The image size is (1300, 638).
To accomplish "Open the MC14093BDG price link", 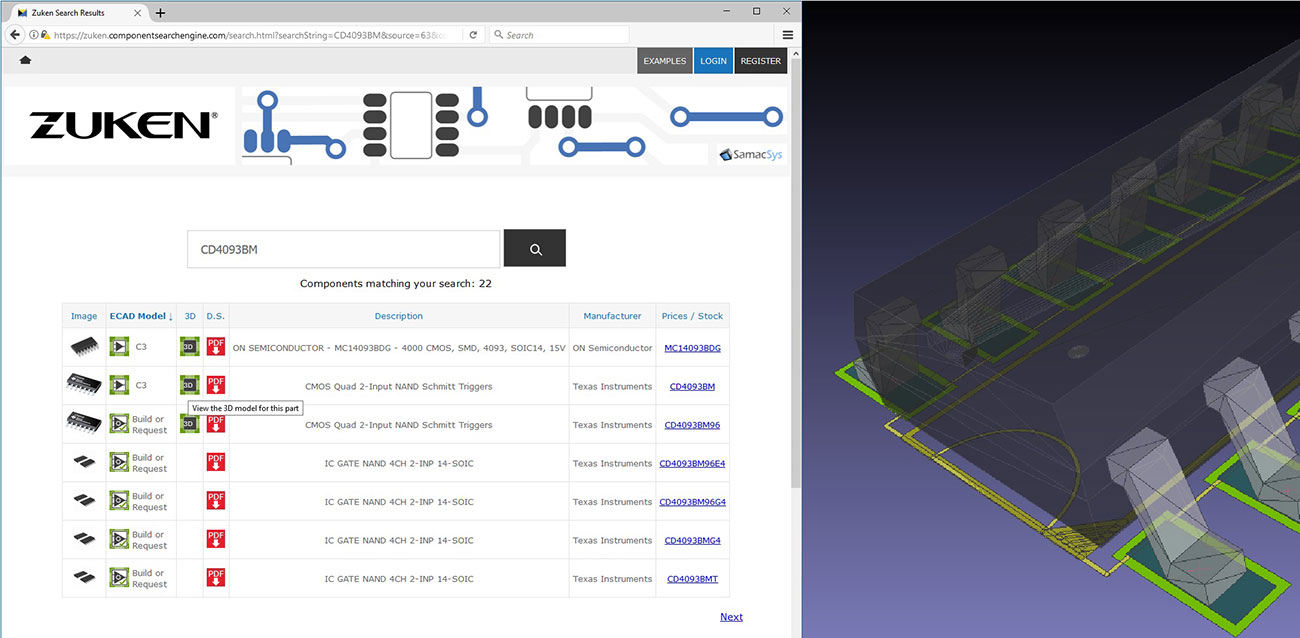I will [692, 348].
